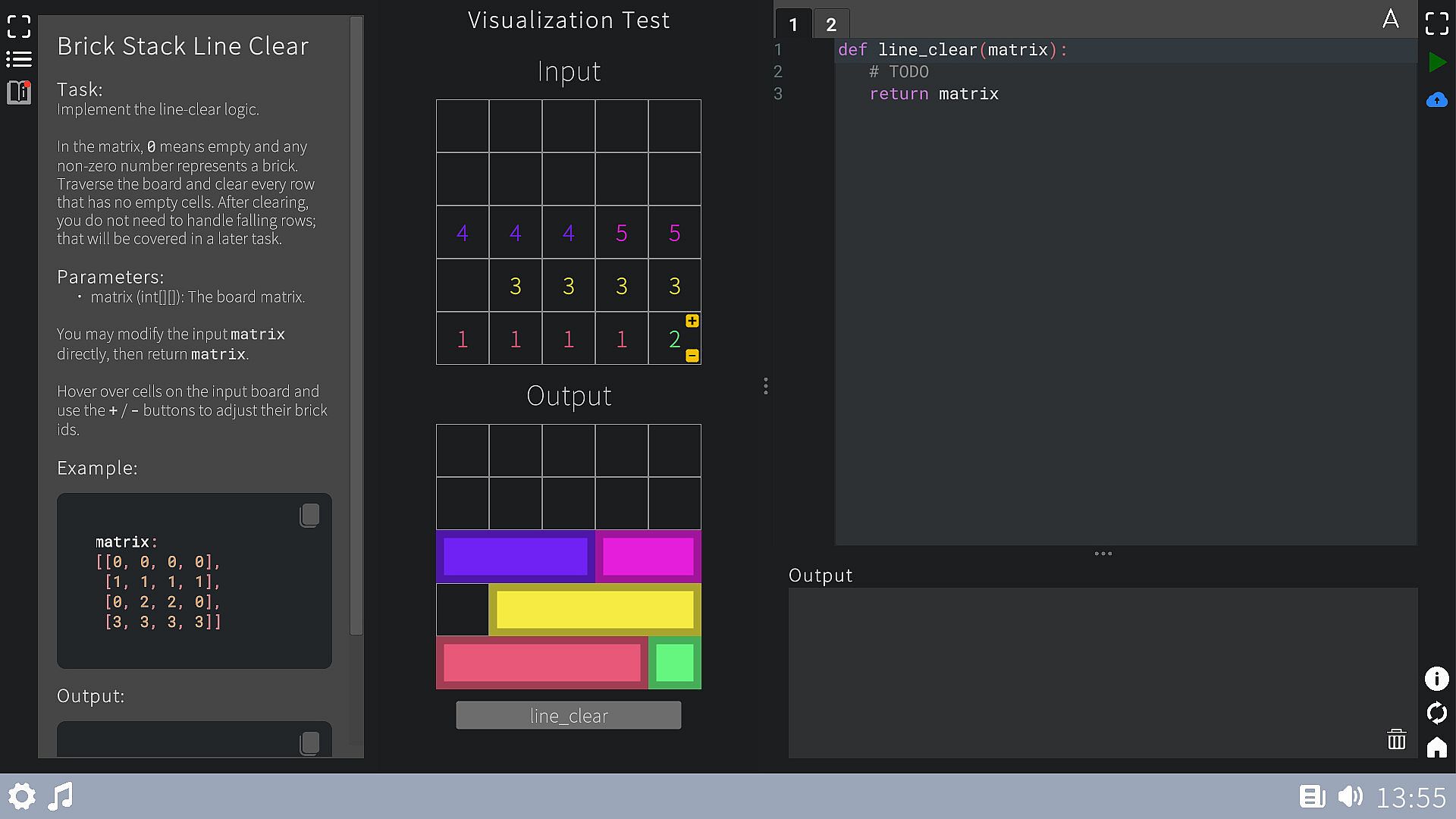Expand code editor to fullscreen
This screenshot has height=819, width=1456.
(x=1437, y=24)
